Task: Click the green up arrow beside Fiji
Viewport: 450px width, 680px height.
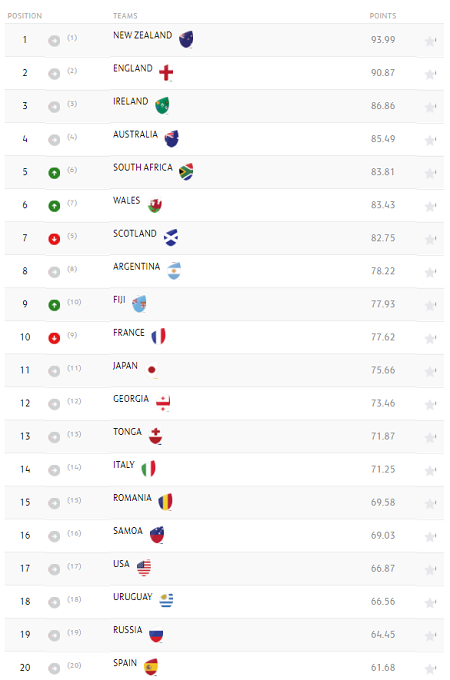Action: tap(54, 305)
